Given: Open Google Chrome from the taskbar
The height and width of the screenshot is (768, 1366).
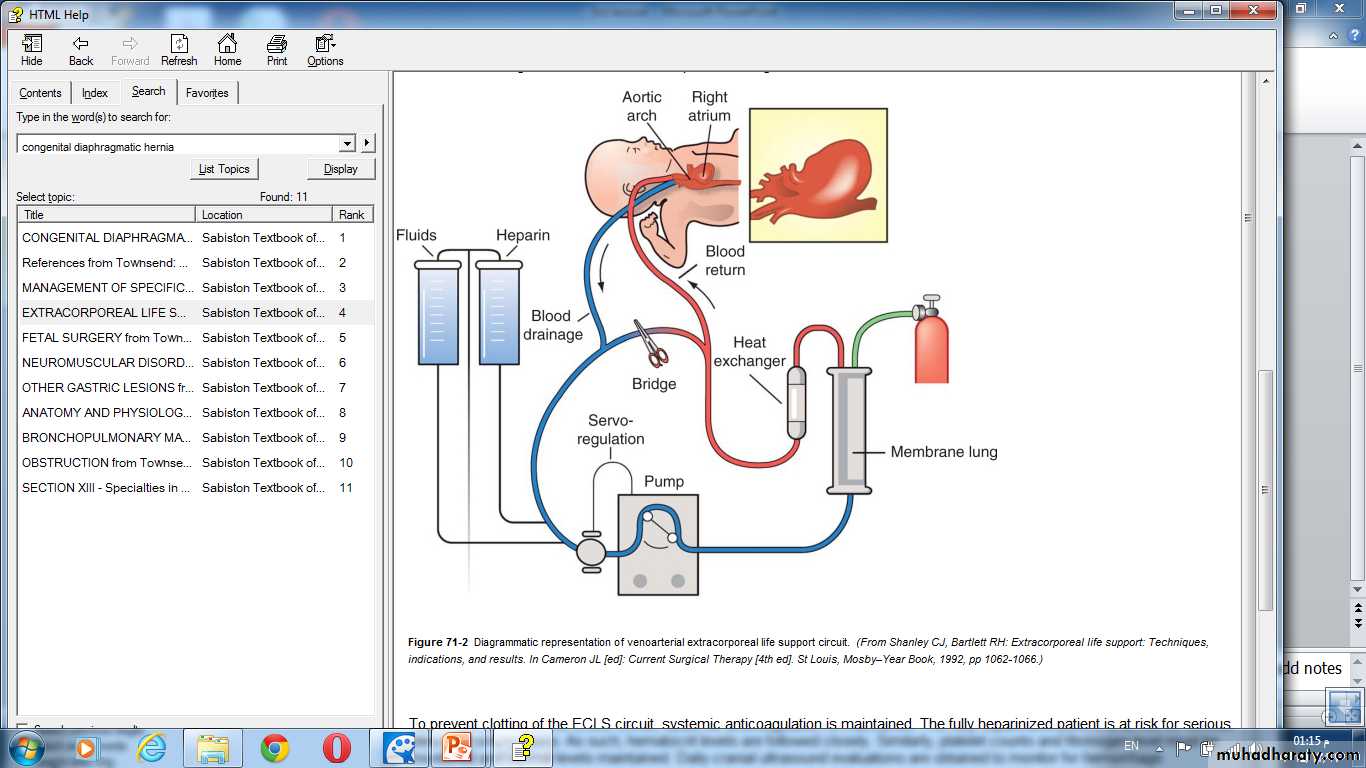Looking at the screenshot, I should click(275, 748).
